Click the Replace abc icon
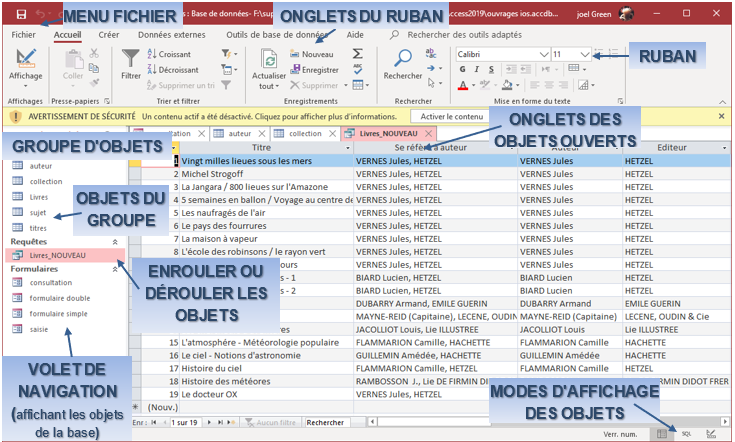This screenshot has width=735, height=442. point(431,53)
